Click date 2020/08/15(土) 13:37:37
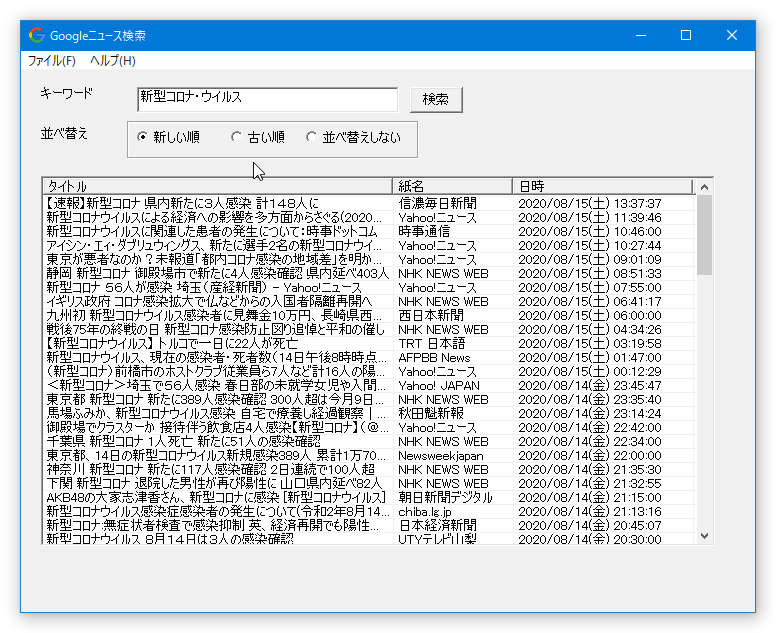 tap(590, 203)
